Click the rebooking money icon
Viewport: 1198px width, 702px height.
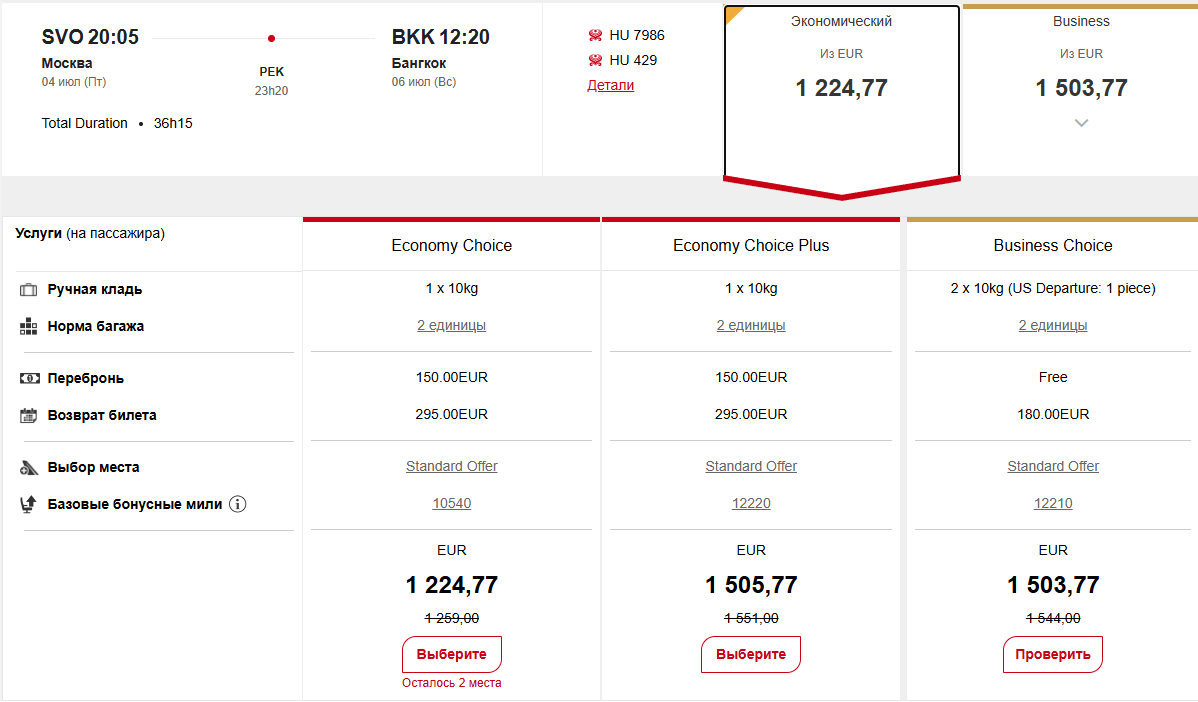tap(29, 378)
